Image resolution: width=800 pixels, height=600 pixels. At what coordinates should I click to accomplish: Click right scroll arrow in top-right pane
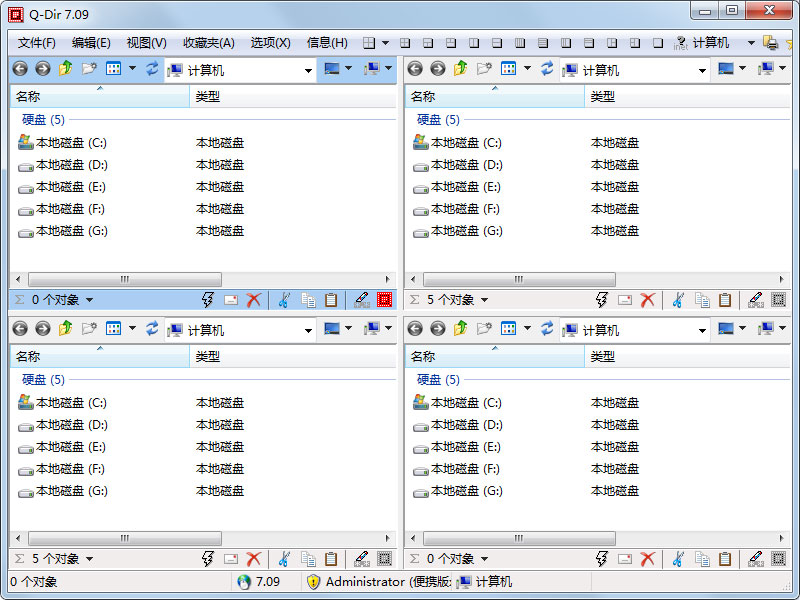[x=781, y=279]
